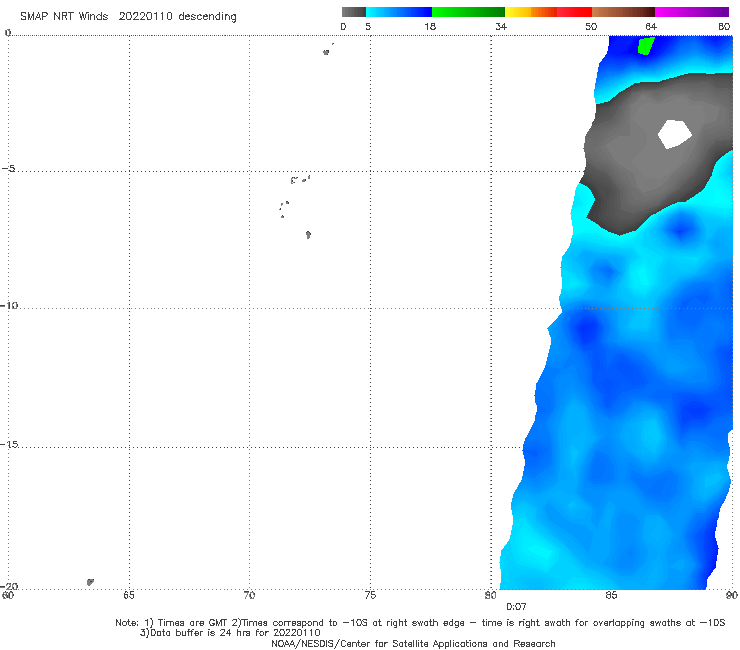This screenshot has height=650, width=740.
Task: Click the magenta-purple segment of the color scale
Action: coord(692,12)
